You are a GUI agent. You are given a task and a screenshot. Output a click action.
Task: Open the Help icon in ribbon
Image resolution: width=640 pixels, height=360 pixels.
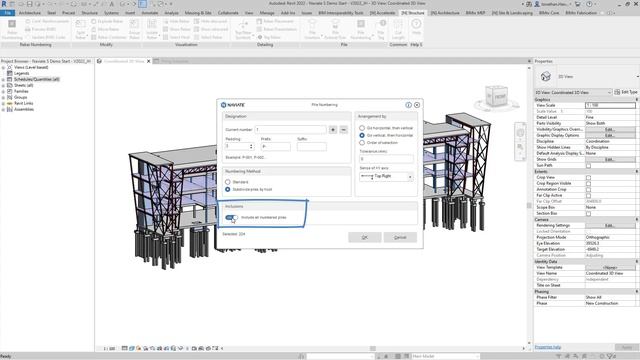(416, 24)
